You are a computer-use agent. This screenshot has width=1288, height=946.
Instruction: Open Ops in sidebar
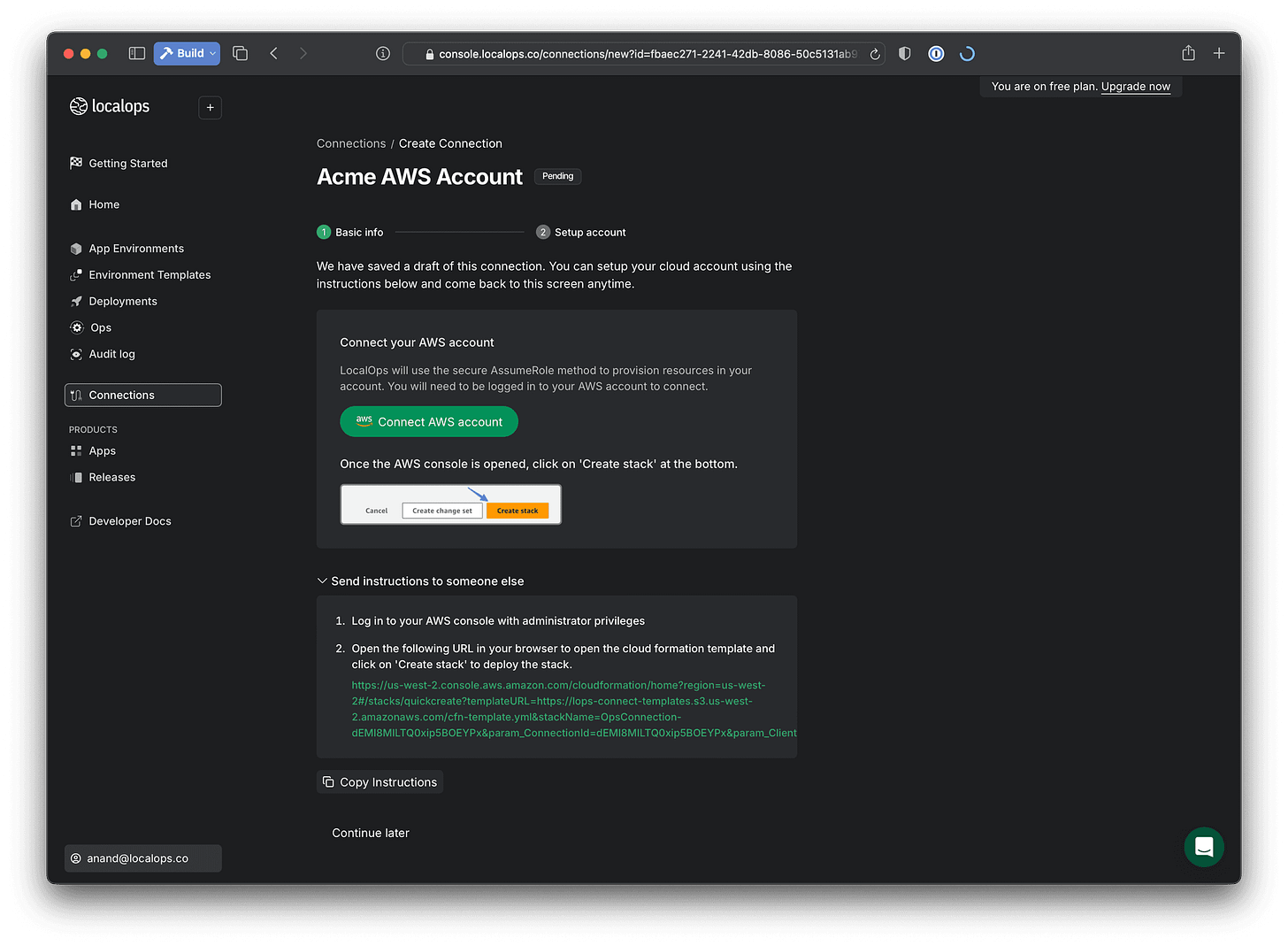click(x=101, y=328)
